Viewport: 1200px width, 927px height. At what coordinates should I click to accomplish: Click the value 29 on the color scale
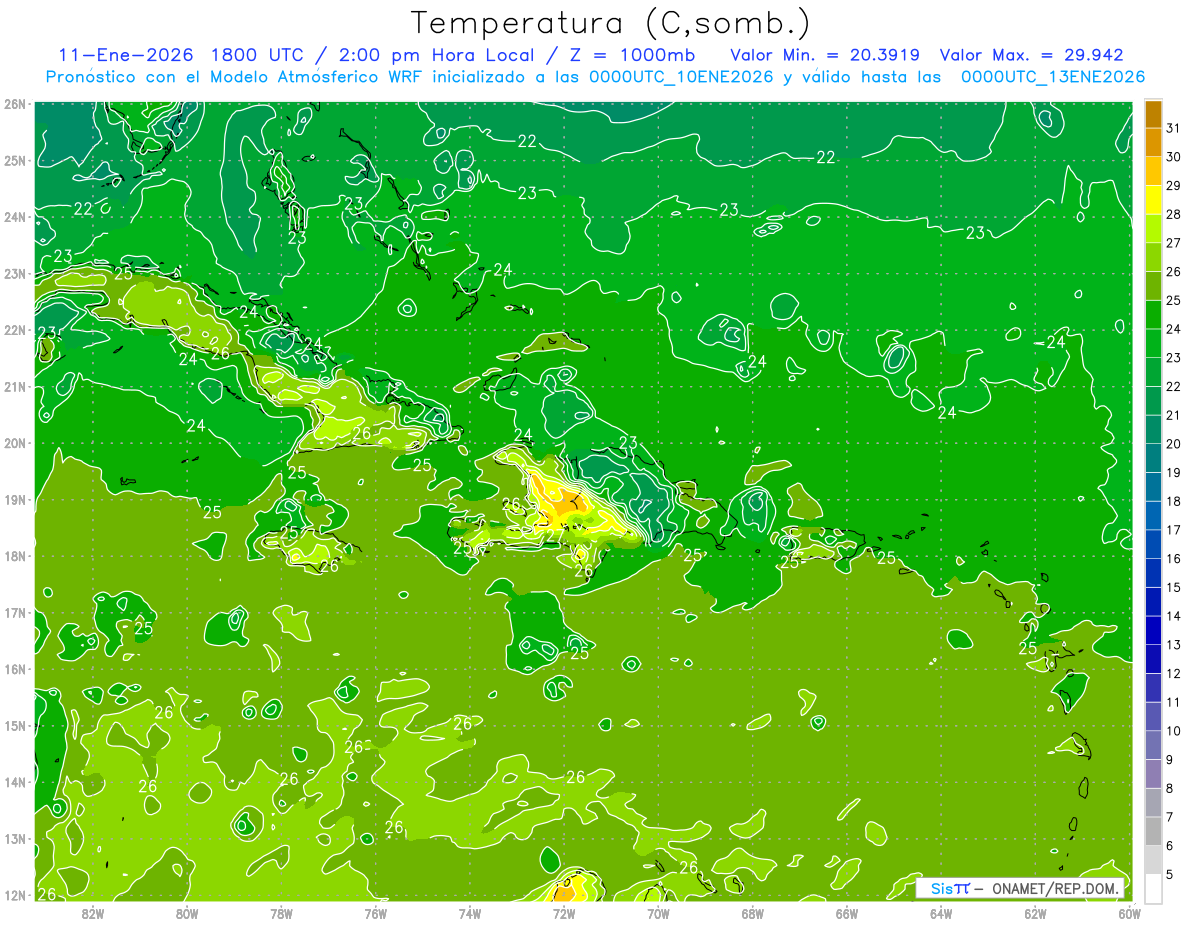[1174, 185]
